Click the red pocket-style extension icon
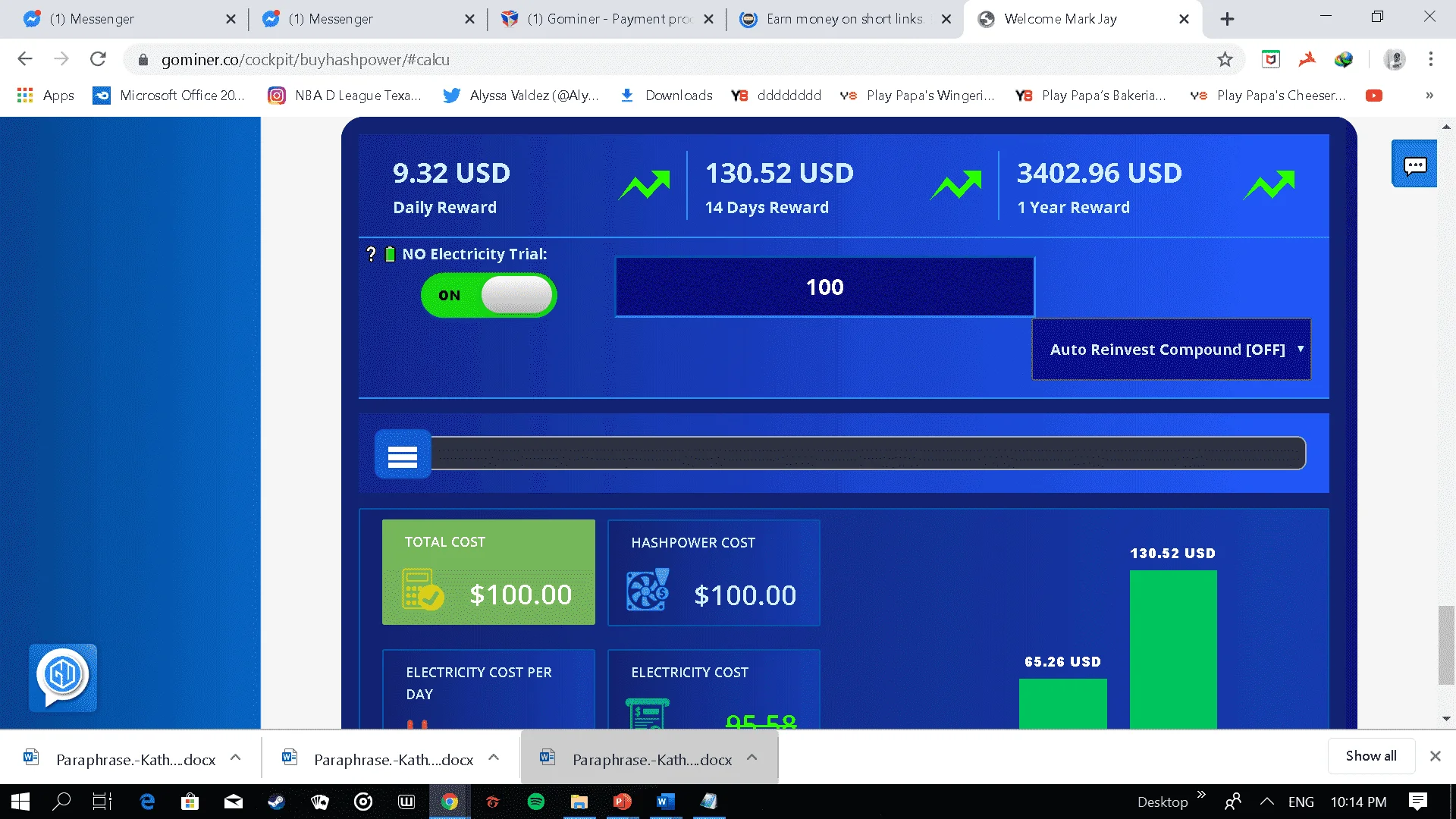Screen dimensions: 1456x819 [1271, 59]
